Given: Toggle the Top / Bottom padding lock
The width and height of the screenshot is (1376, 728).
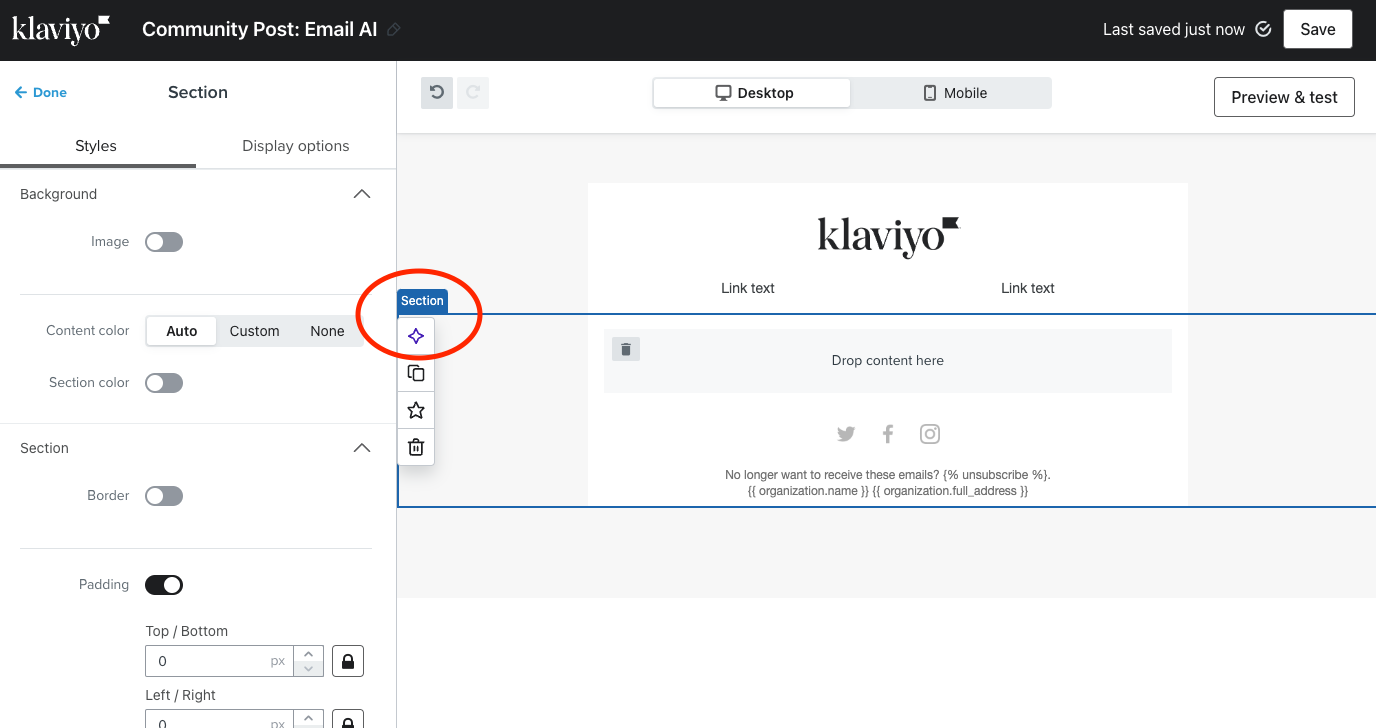Looking at the screenshot, I should point(348,661).
